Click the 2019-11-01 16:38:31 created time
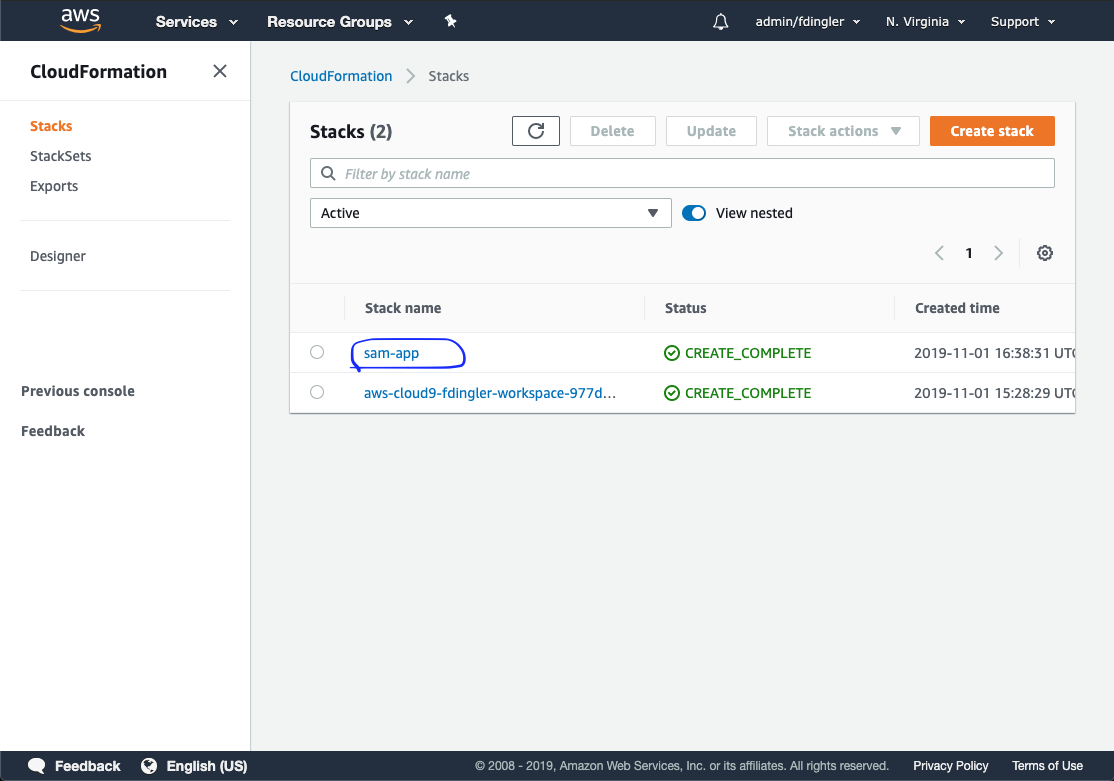This screenshot has width=1114, height=781. (x=995, y=353)
